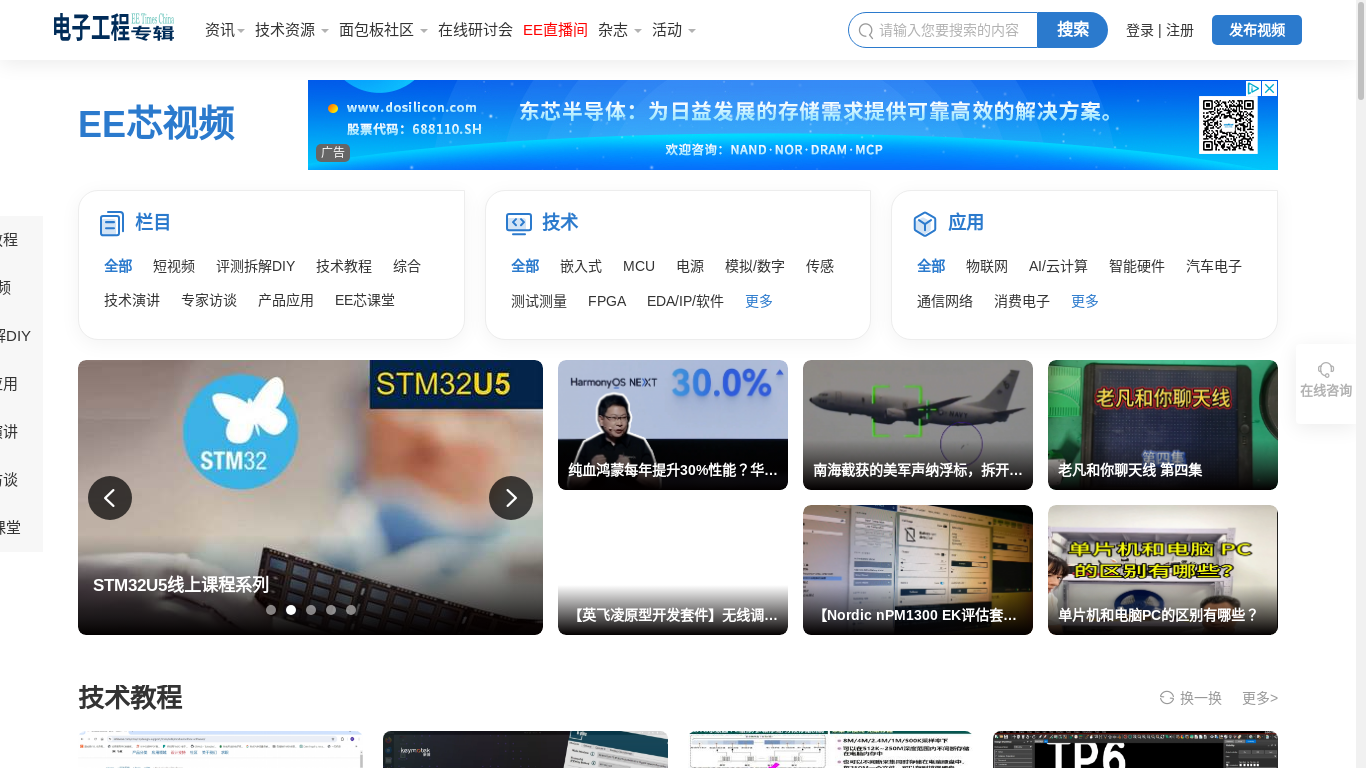Select the fourth carousel dot
Screen dimensions: 1366x768
[x=331, y=610]
